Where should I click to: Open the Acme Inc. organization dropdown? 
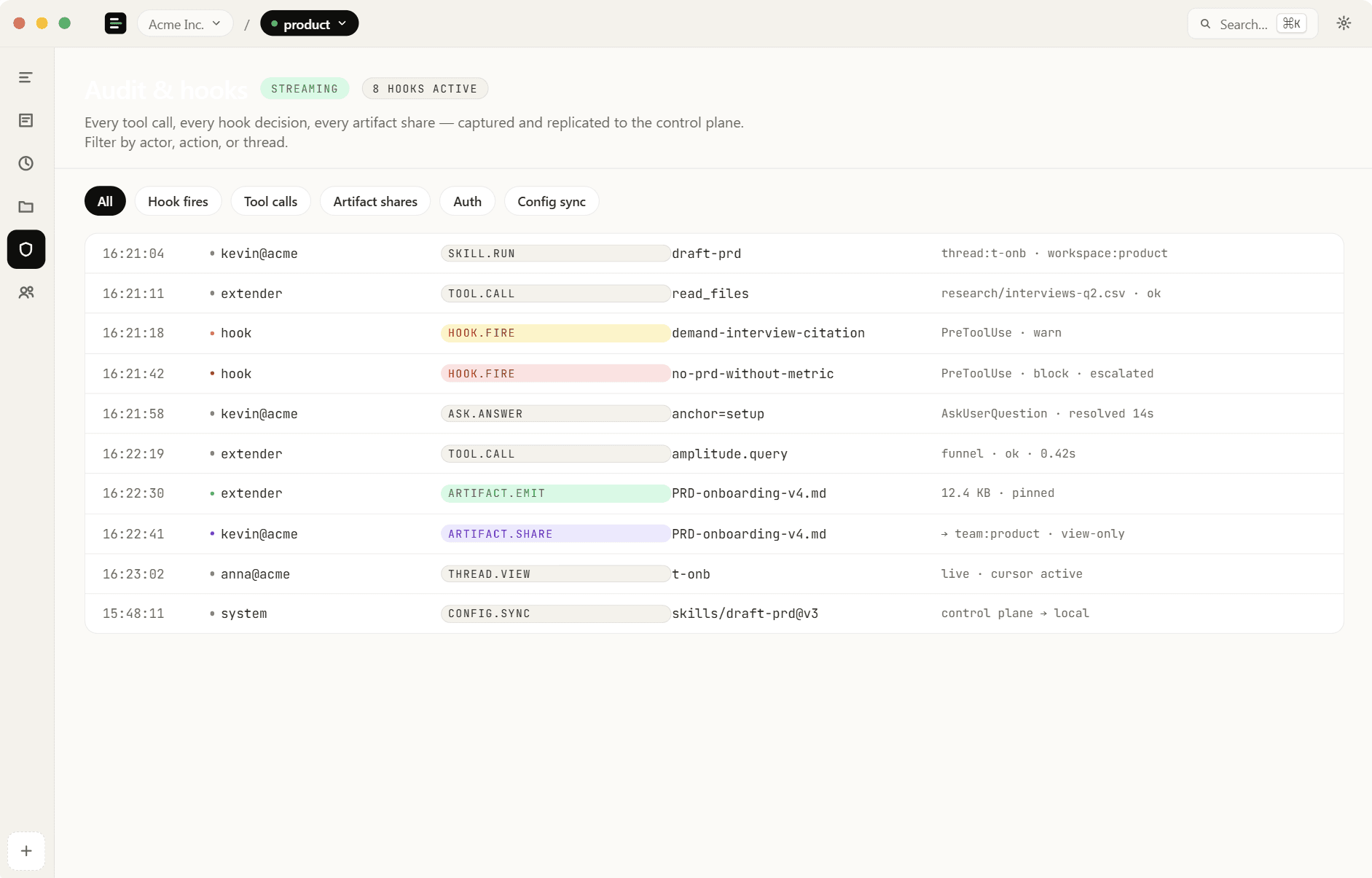tap(185, 24)
